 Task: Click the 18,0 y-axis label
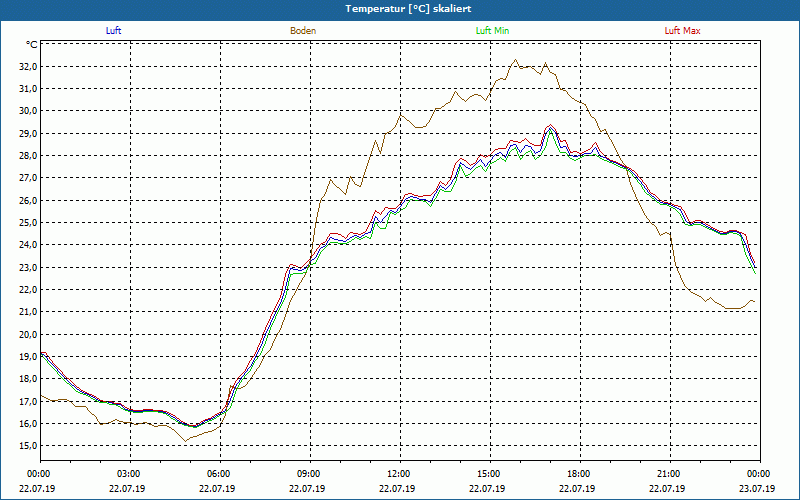pyautogui.click(x=28, y=379)
